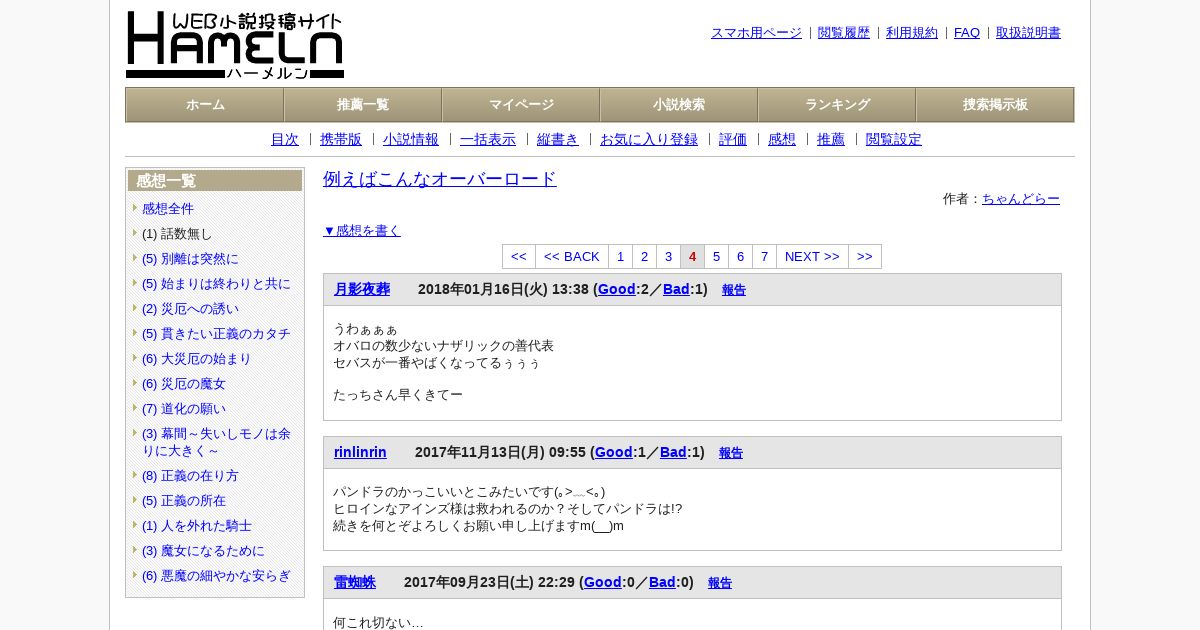Viewport: 1200px width, 630px height.
Task: Go to comments page 1
Action: [x=620, y=257]
